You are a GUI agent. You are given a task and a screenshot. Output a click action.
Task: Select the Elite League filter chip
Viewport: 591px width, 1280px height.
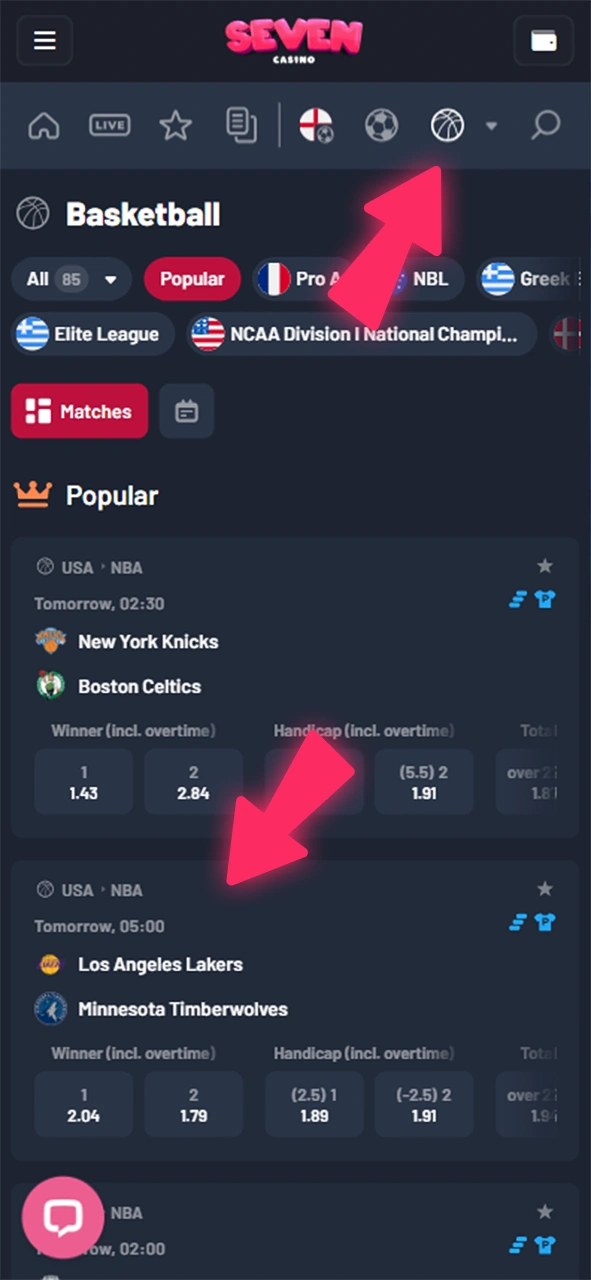click(93, 334)
